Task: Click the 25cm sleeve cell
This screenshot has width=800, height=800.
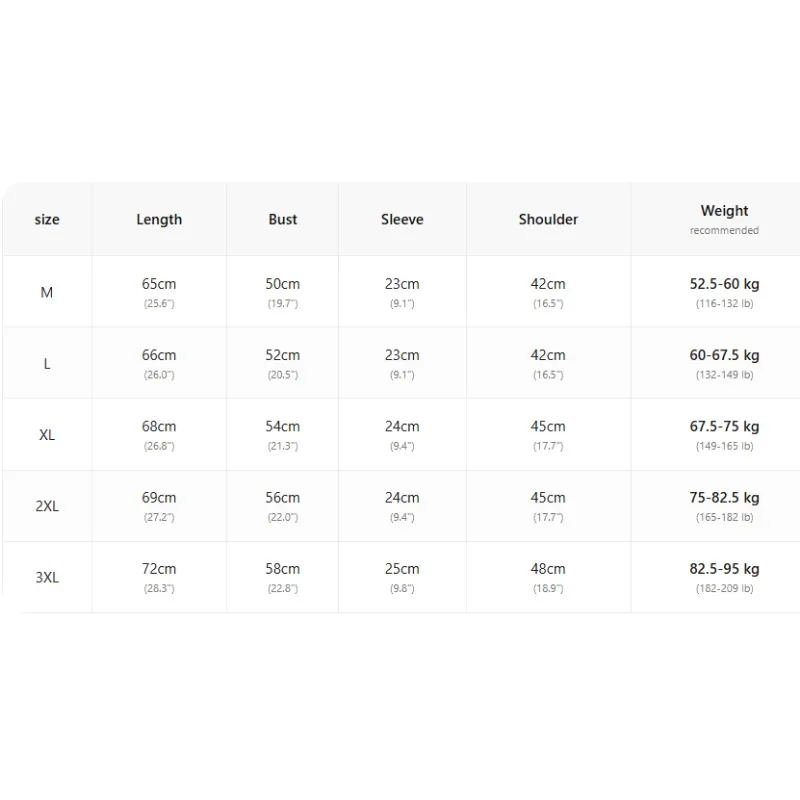Action: click(x=402, y=578)
